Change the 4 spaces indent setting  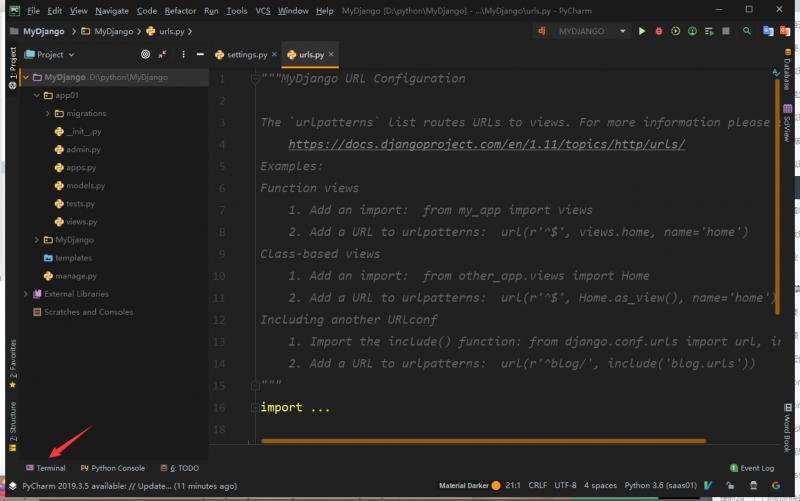click(x=600, y=486)
